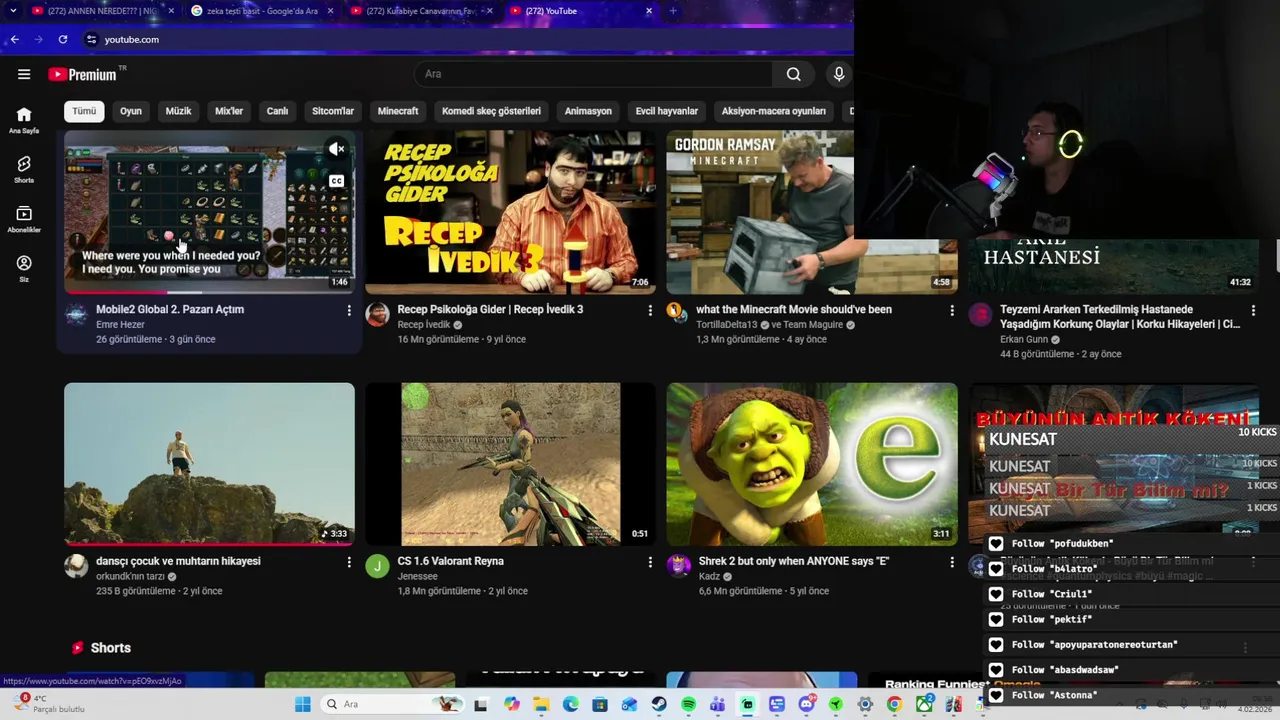Go to Ana Sayfa in sidebar
This screenshot has width=1280, height=720.
[24, 120]
